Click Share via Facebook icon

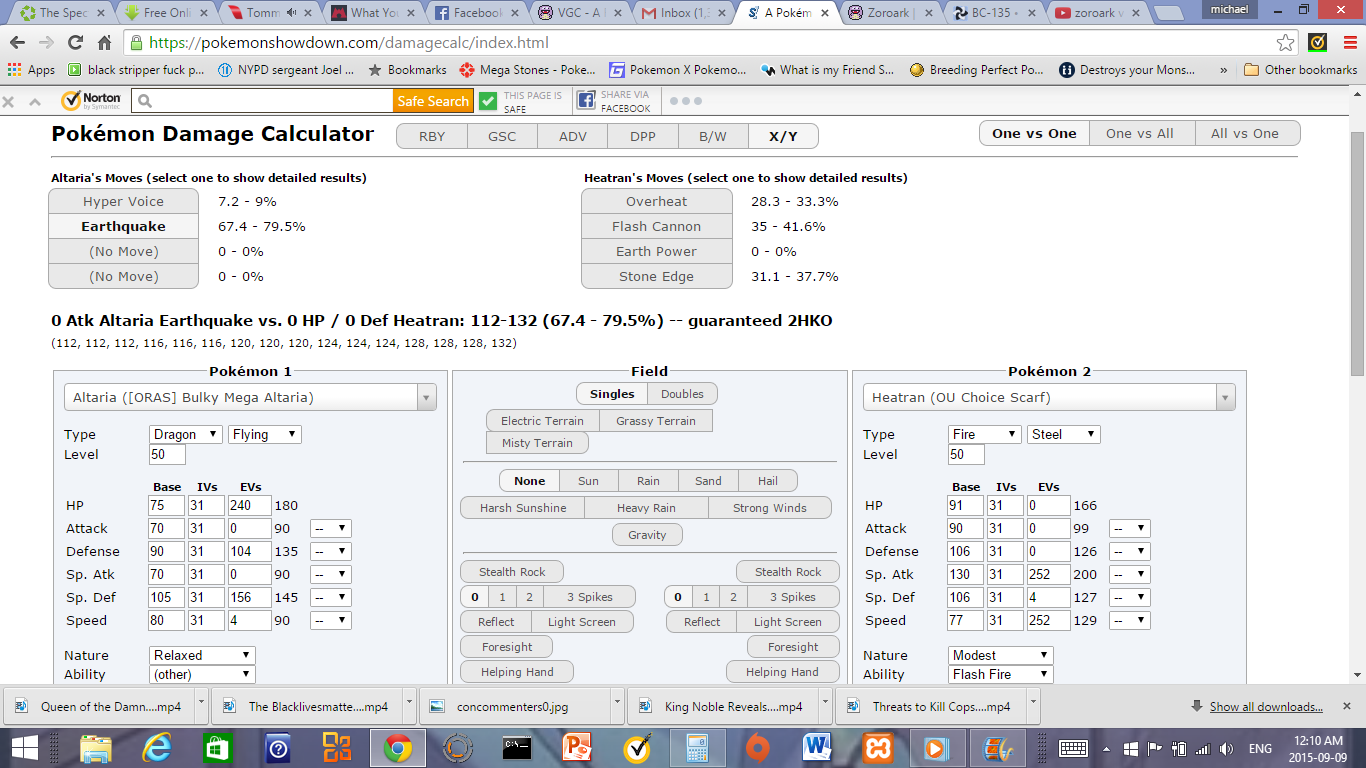click(x=586, y=101)
